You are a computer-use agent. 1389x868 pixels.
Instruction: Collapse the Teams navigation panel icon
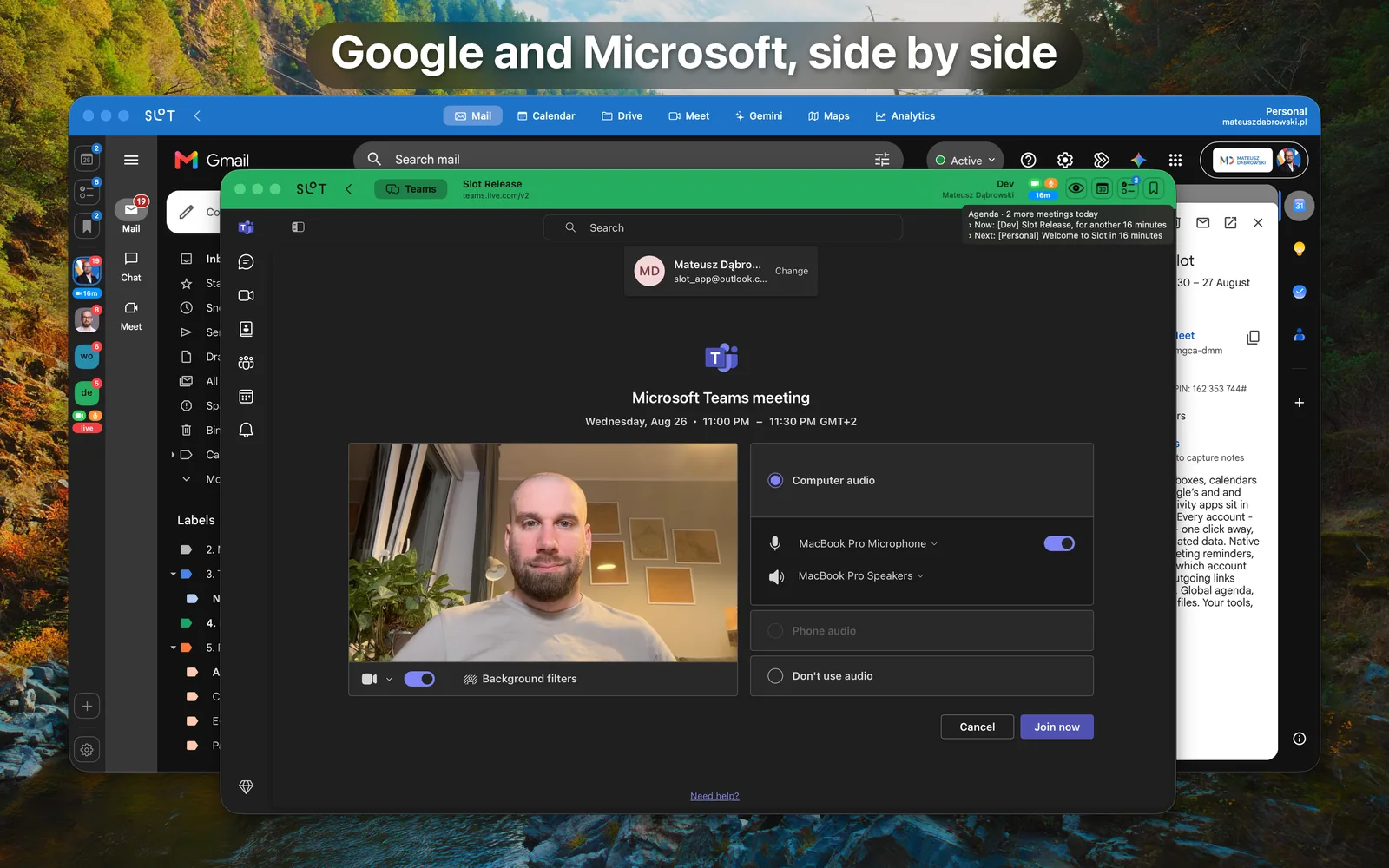(x=298, y=227)
